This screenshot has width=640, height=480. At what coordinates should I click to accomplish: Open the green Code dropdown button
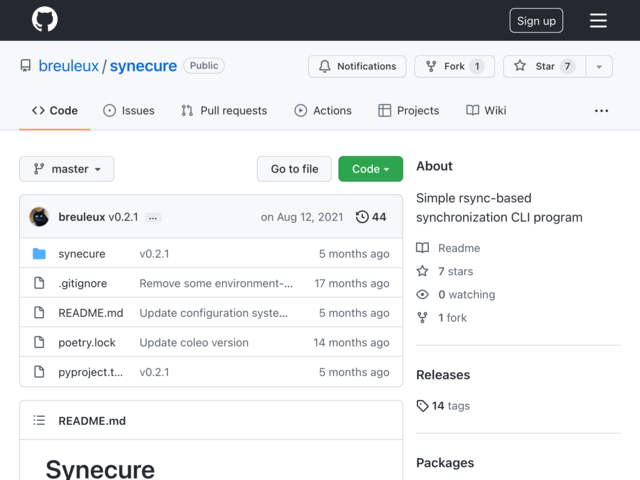tap(371, 169)
